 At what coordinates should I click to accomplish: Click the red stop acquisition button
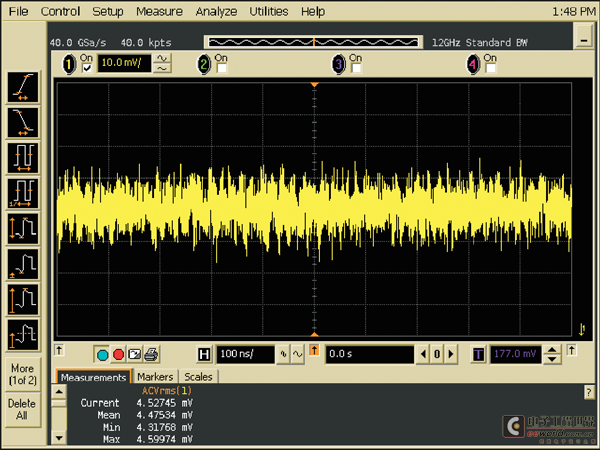tap(118, 354)
